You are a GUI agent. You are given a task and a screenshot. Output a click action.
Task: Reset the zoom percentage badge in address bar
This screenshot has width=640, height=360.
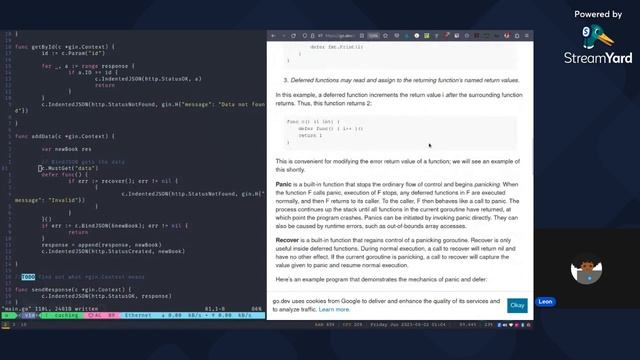pos(373,36)
